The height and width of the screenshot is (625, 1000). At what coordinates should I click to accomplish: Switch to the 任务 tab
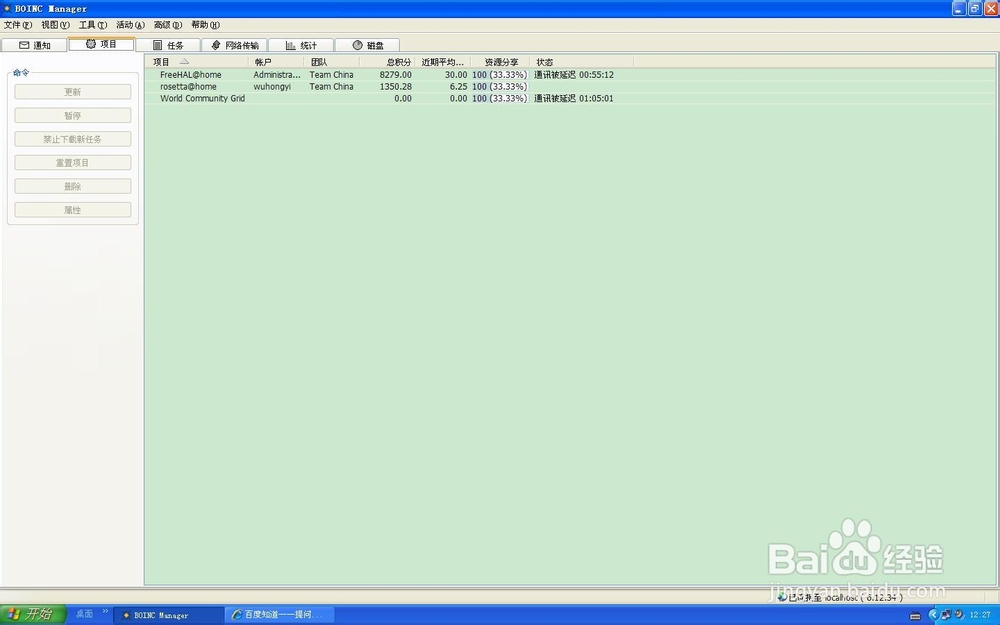168,45
